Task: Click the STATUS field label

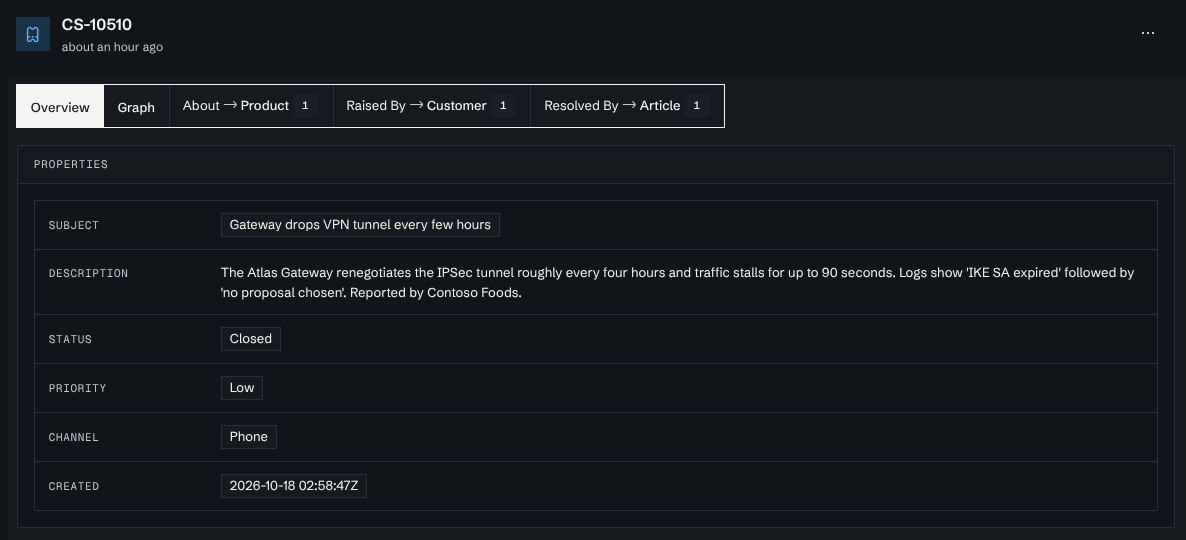Action: point(70,340)
